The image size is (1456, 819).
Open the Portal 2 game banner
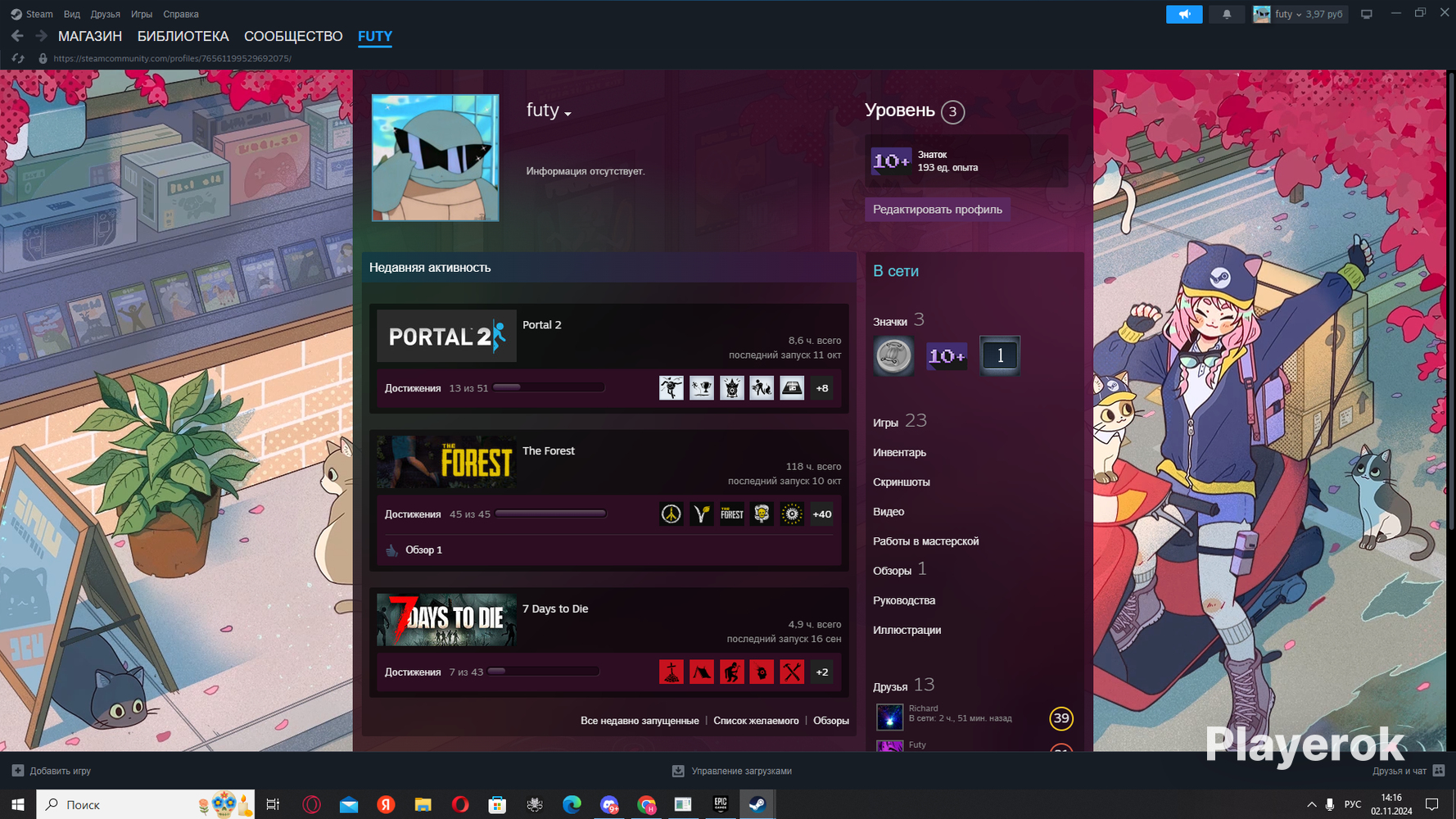[x=446, y=336]
